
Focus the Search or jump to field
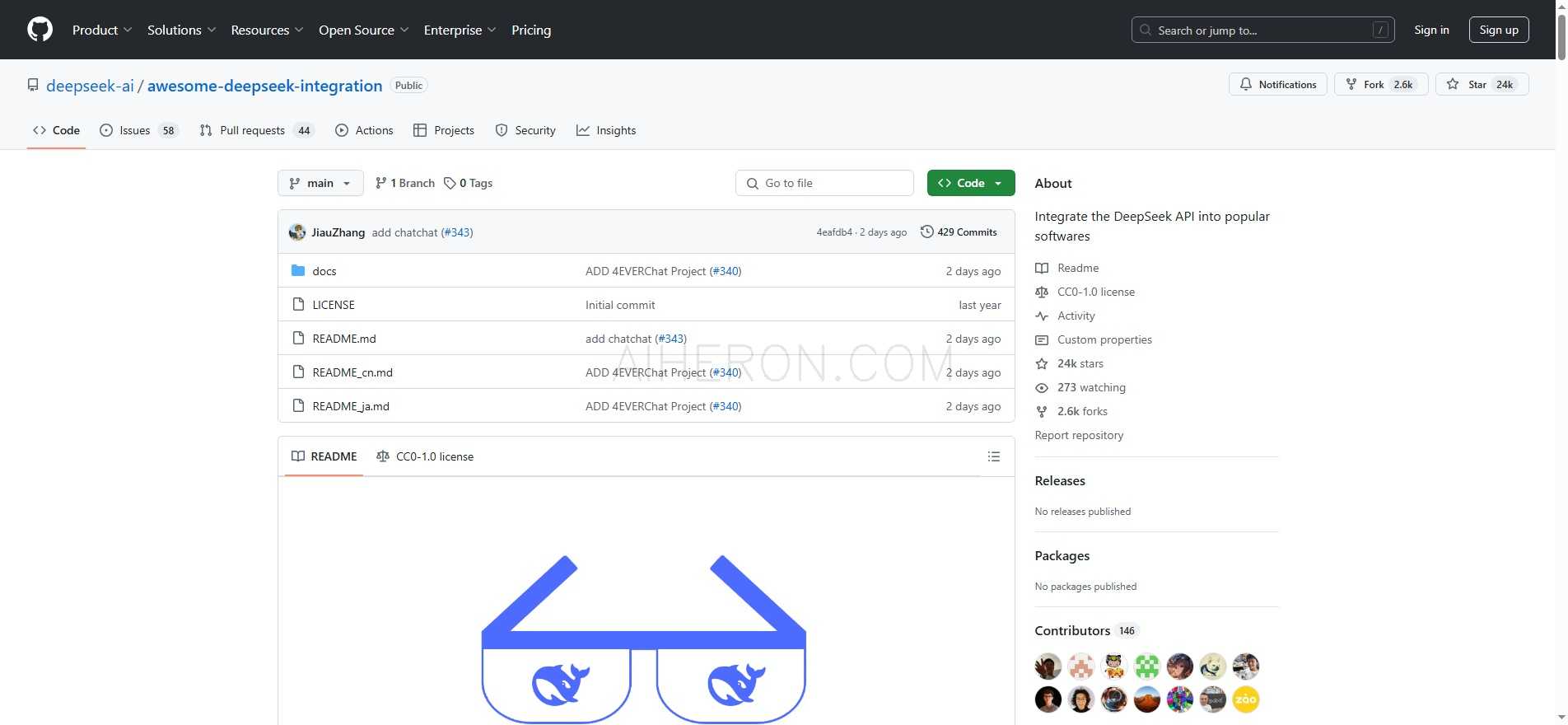(x=1262, y=30)
